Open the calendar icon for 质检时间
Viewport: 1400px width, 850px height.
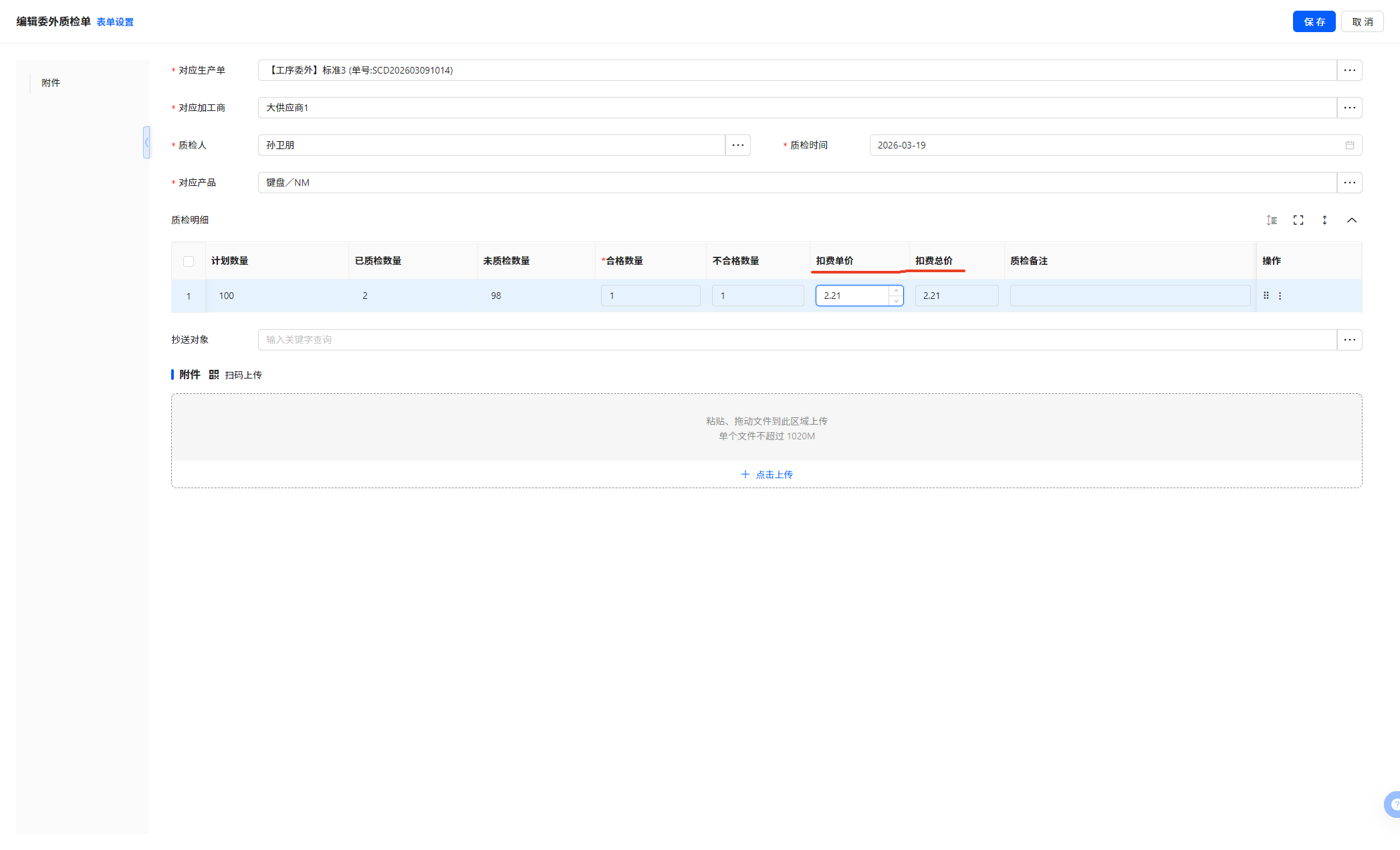[1349, 145]
